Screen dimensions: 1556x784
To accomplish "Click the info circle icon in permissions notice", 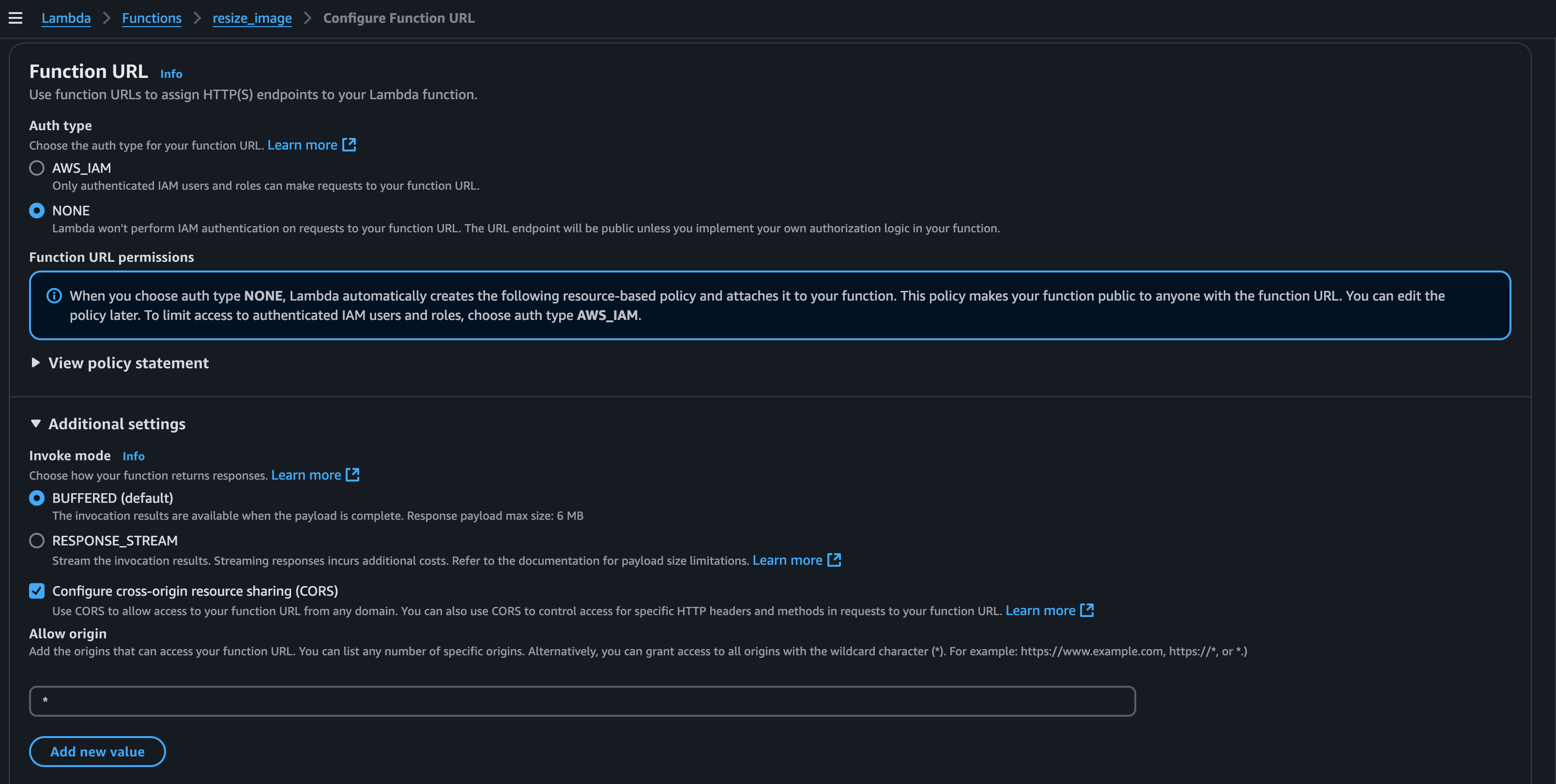I will (x=54, y=296).
